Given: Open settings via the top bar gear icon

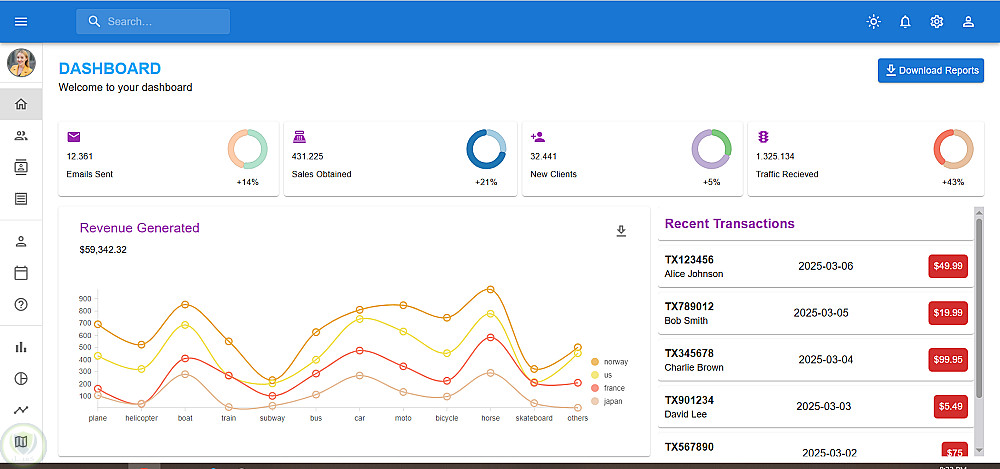Looking at the screenshot, I should [936, 22].
